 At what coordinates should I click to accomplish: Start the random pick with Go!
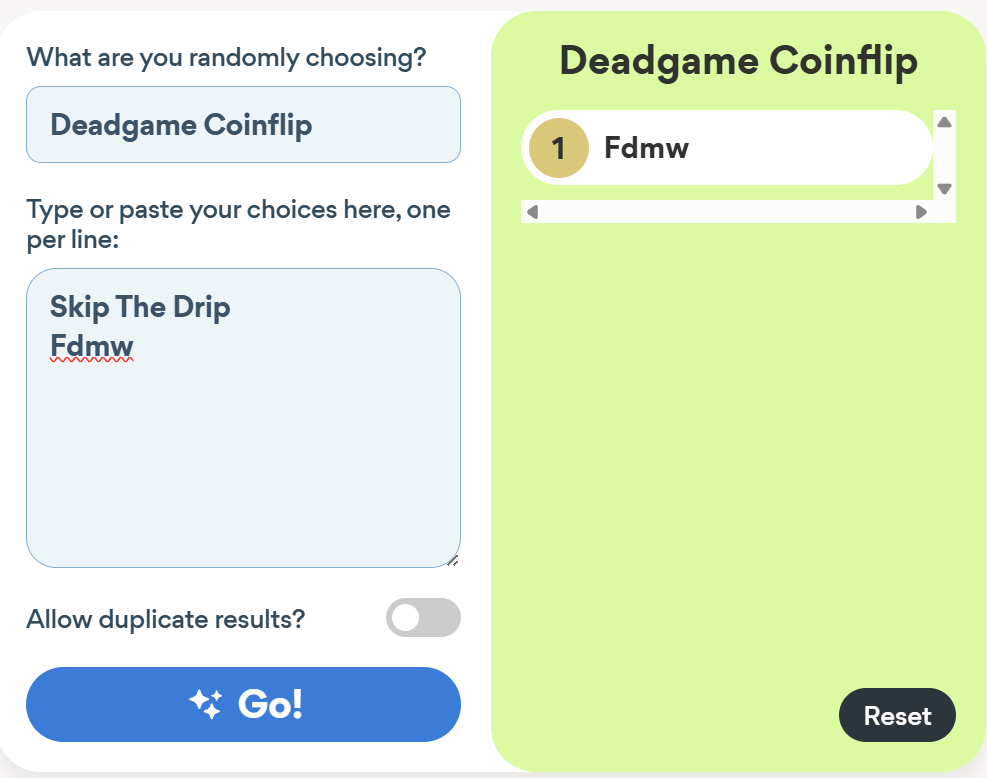tap(243, 704)
